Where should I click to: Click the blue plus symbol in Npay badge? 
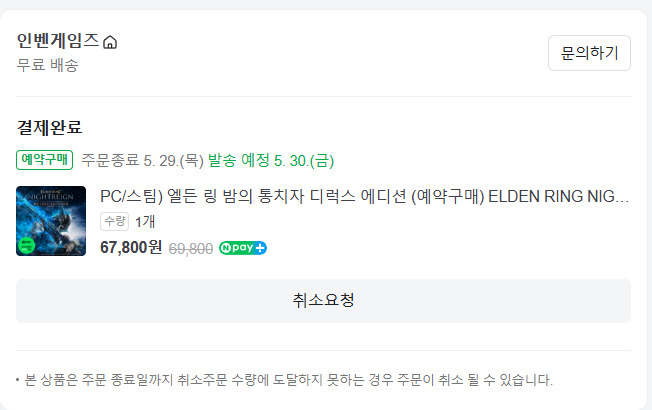[260, 248]
